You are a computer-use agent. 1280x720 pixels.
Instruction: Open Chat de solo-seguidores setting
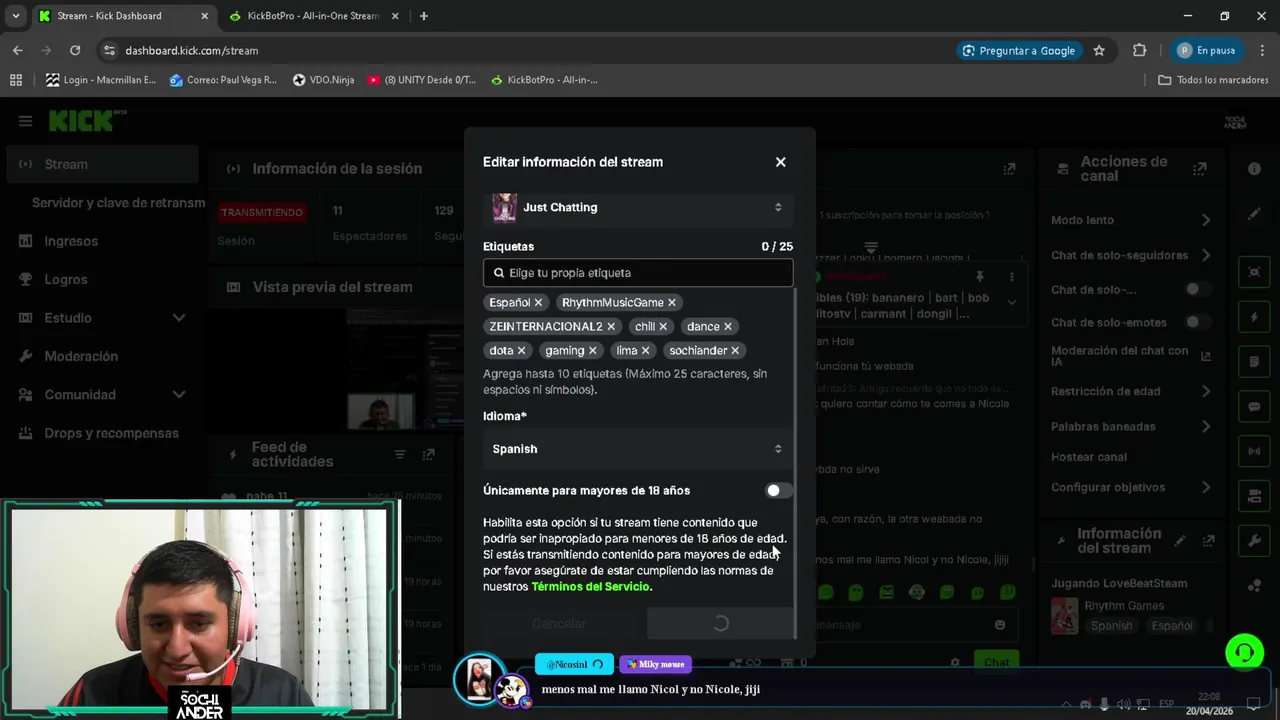pos(1131,255)
